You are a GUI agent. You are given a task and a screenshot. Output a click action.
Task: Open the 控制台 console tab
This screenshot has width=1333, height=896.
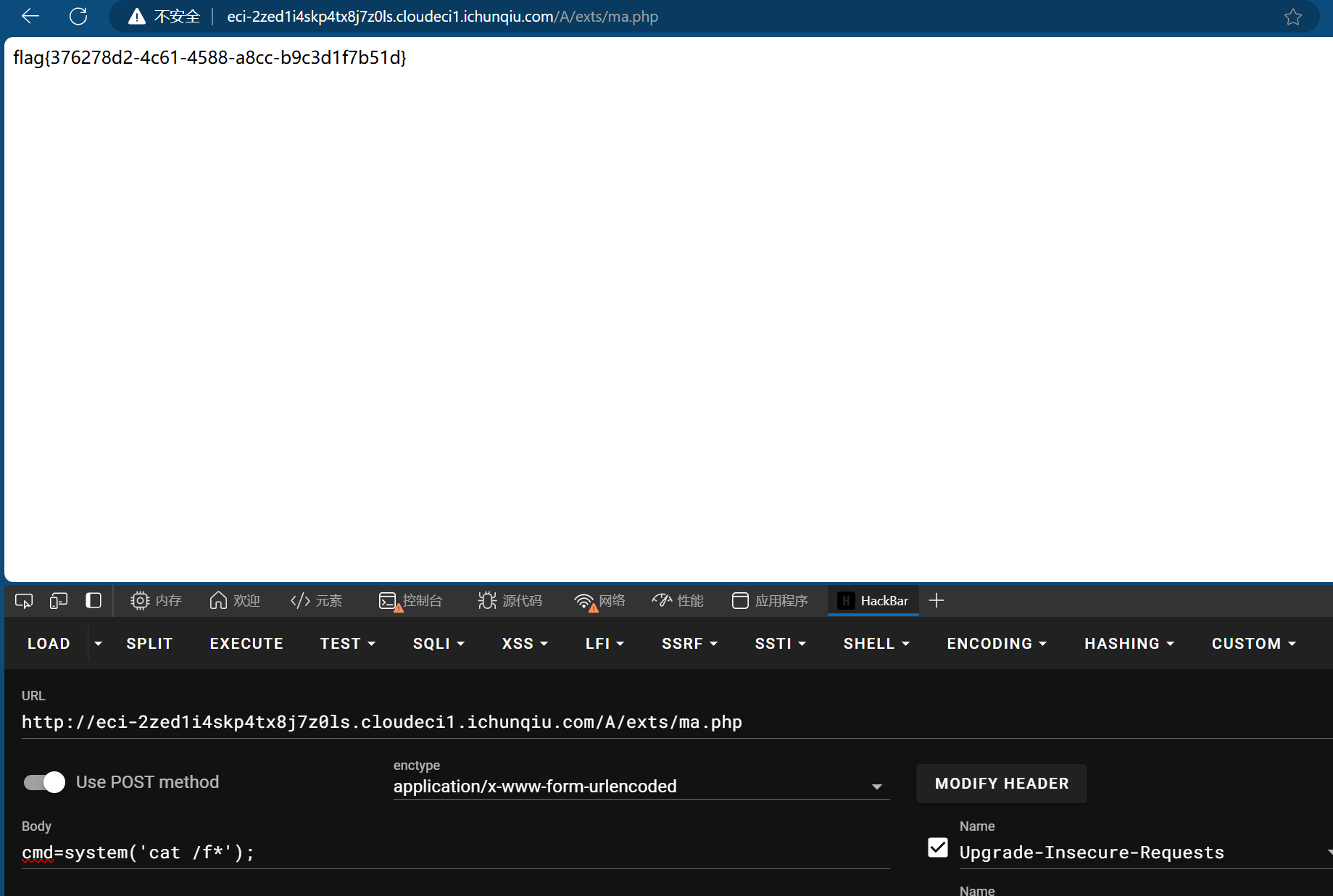(x=411, y=600)
